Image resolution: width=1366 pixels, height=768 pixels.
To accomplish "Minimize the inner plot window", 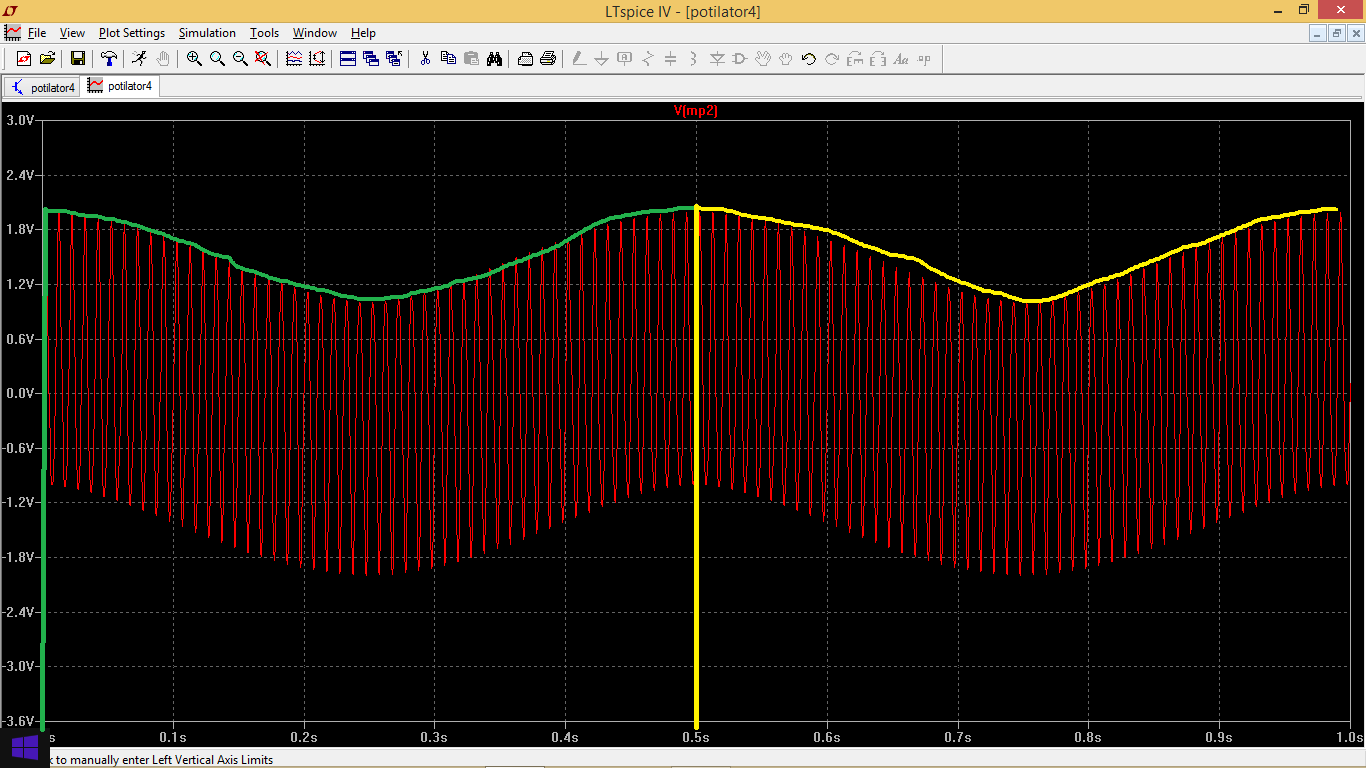I will (1318, 33).
